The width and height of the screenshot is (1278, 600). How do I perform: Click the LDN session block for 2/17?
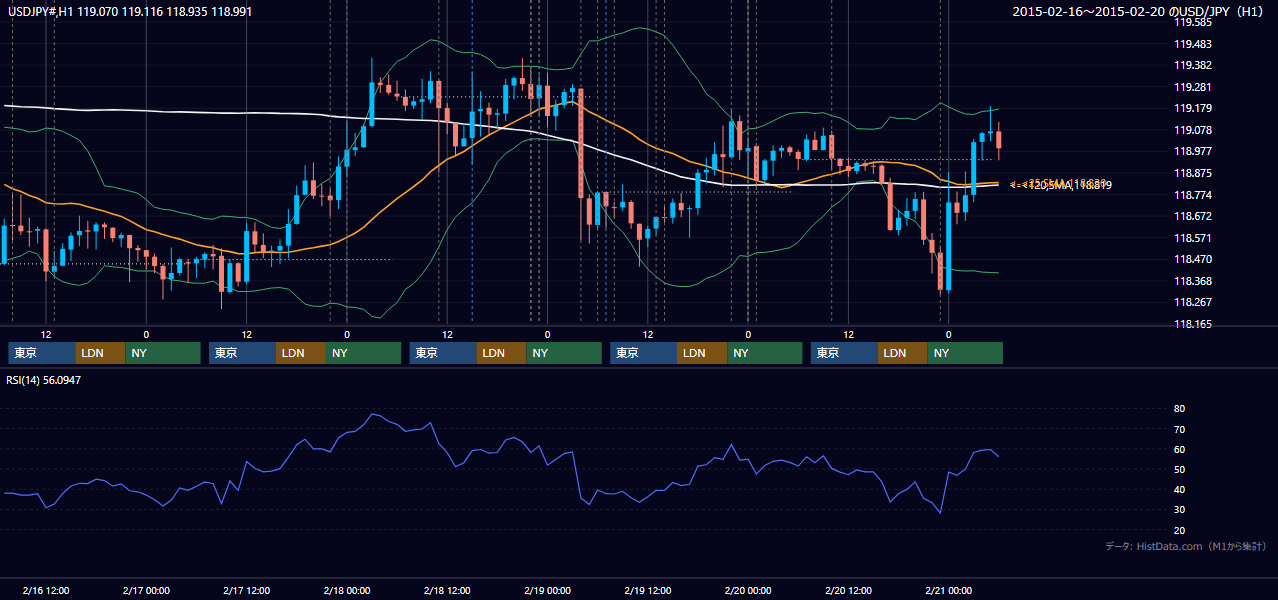(x=301, y=353)
